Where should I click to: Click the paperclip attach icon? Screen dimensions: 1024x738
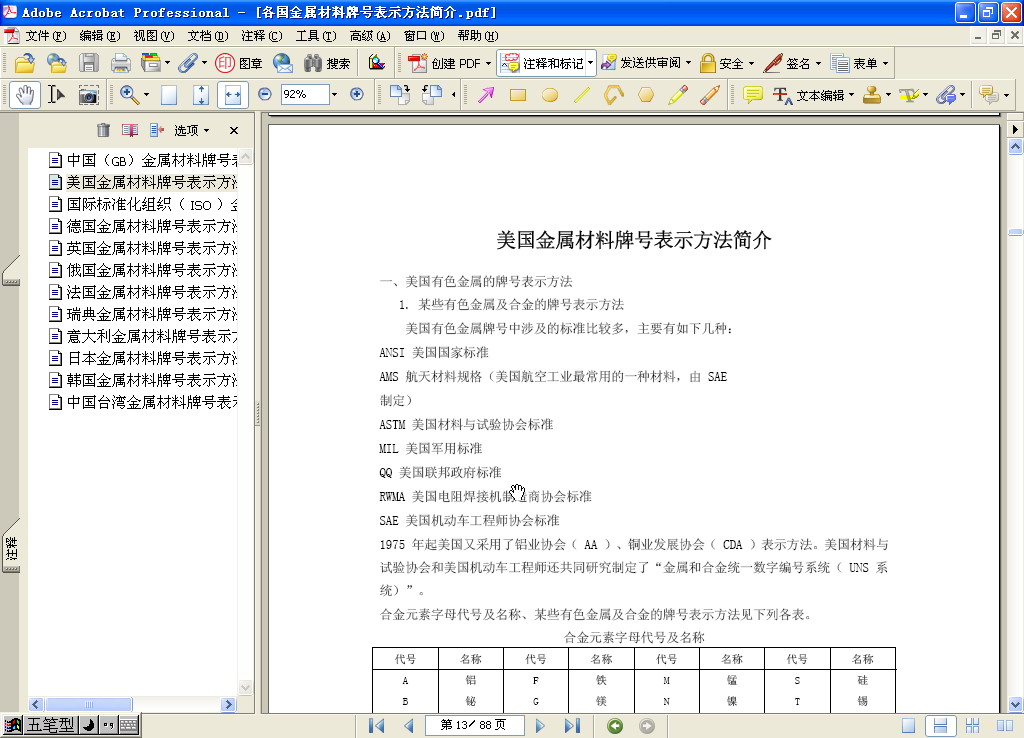187,63
